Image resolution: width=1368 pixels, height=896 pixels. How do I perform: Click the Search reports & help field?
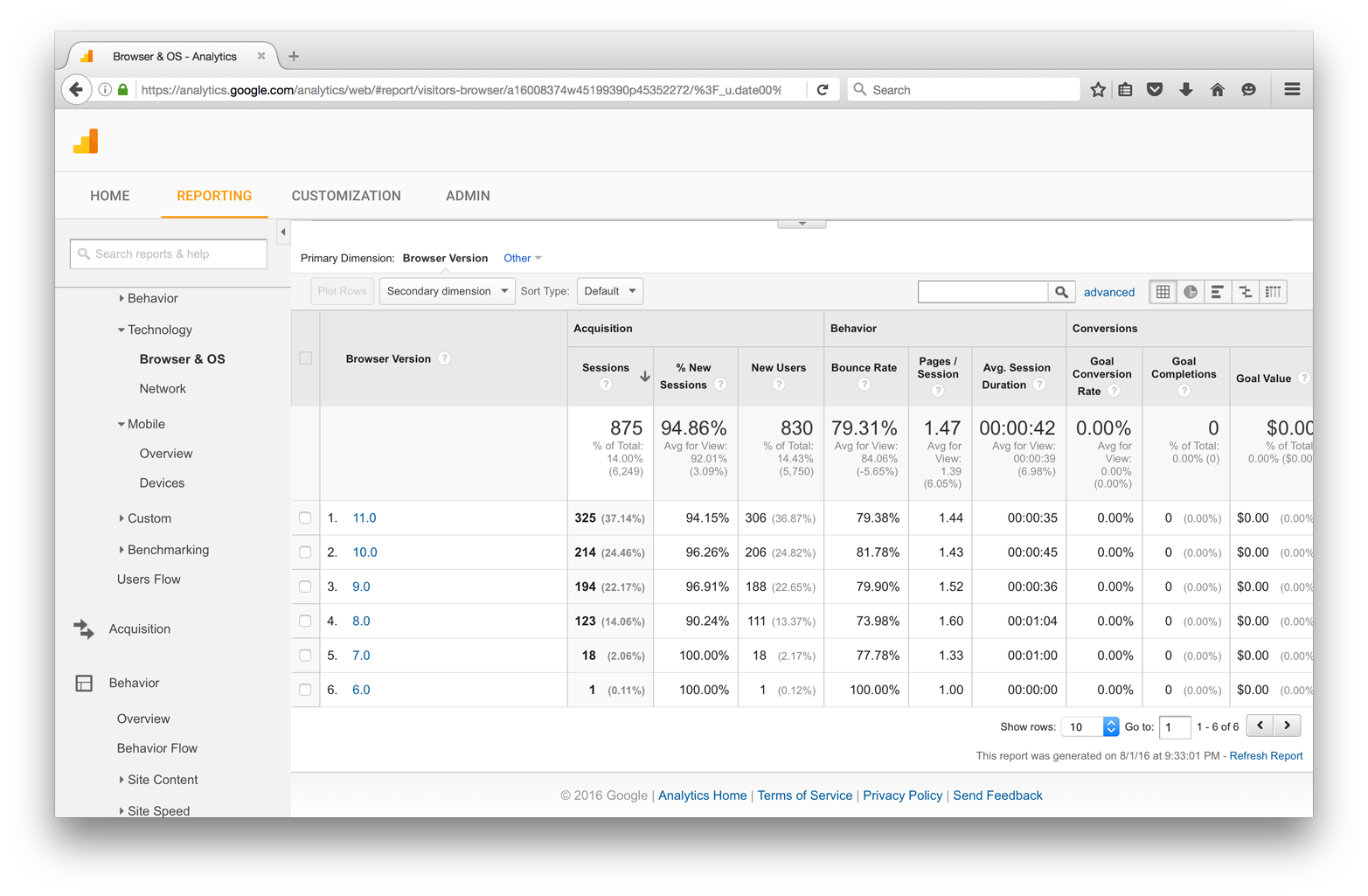tap(169, 254)
